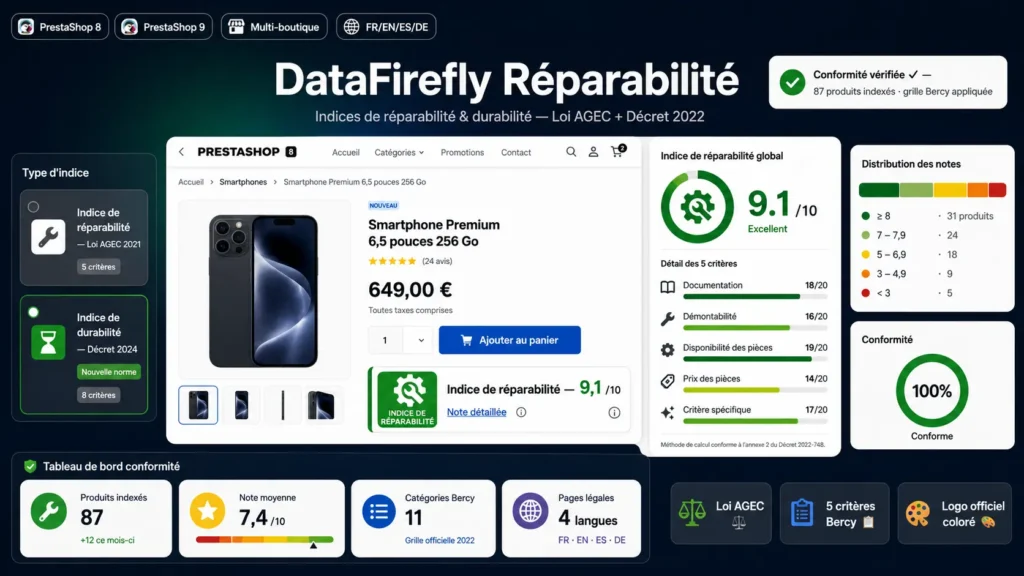
Task: Click the green Indice de réparabilité badge logo
Action: click(x=408, y=400)
